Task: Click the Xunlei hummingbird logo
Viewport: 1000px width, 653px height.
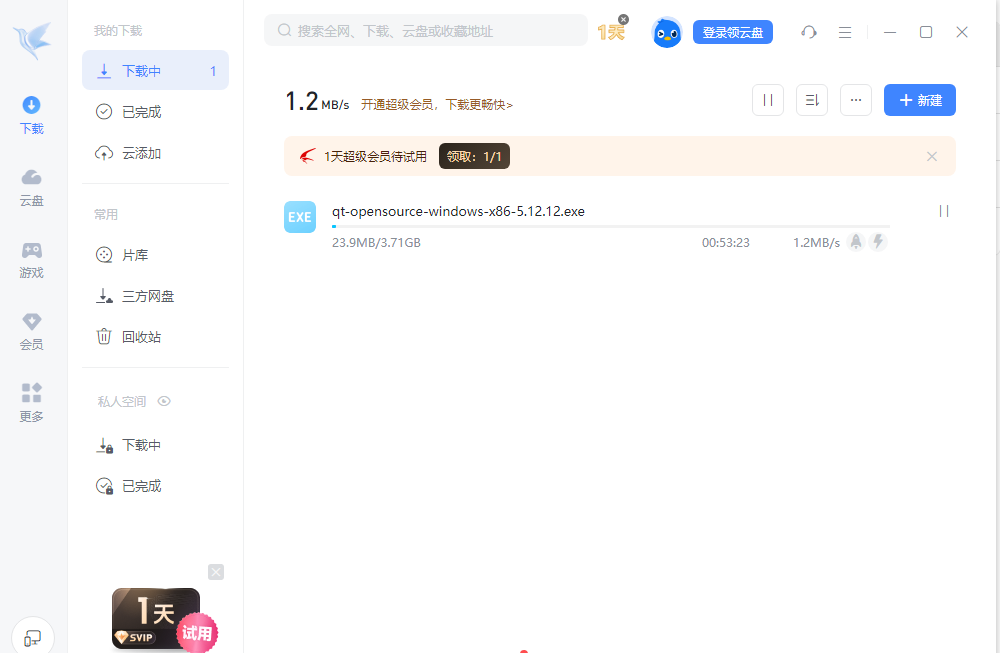Action: [32, 40]
